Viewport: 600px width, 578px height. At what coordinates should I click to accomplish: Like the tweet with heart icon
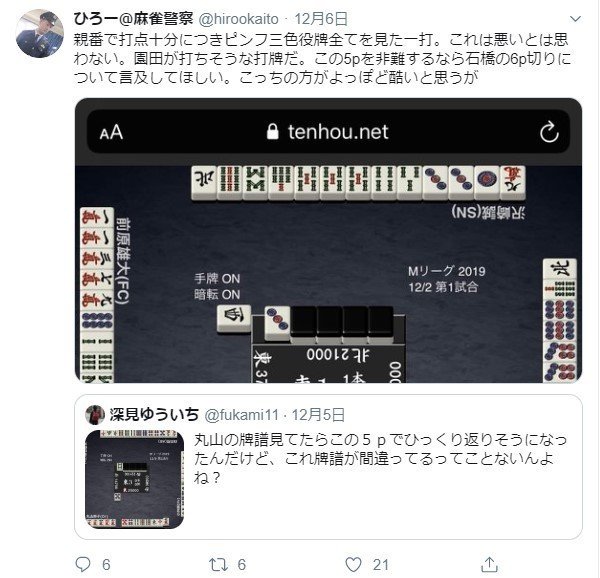pos(353,565)
